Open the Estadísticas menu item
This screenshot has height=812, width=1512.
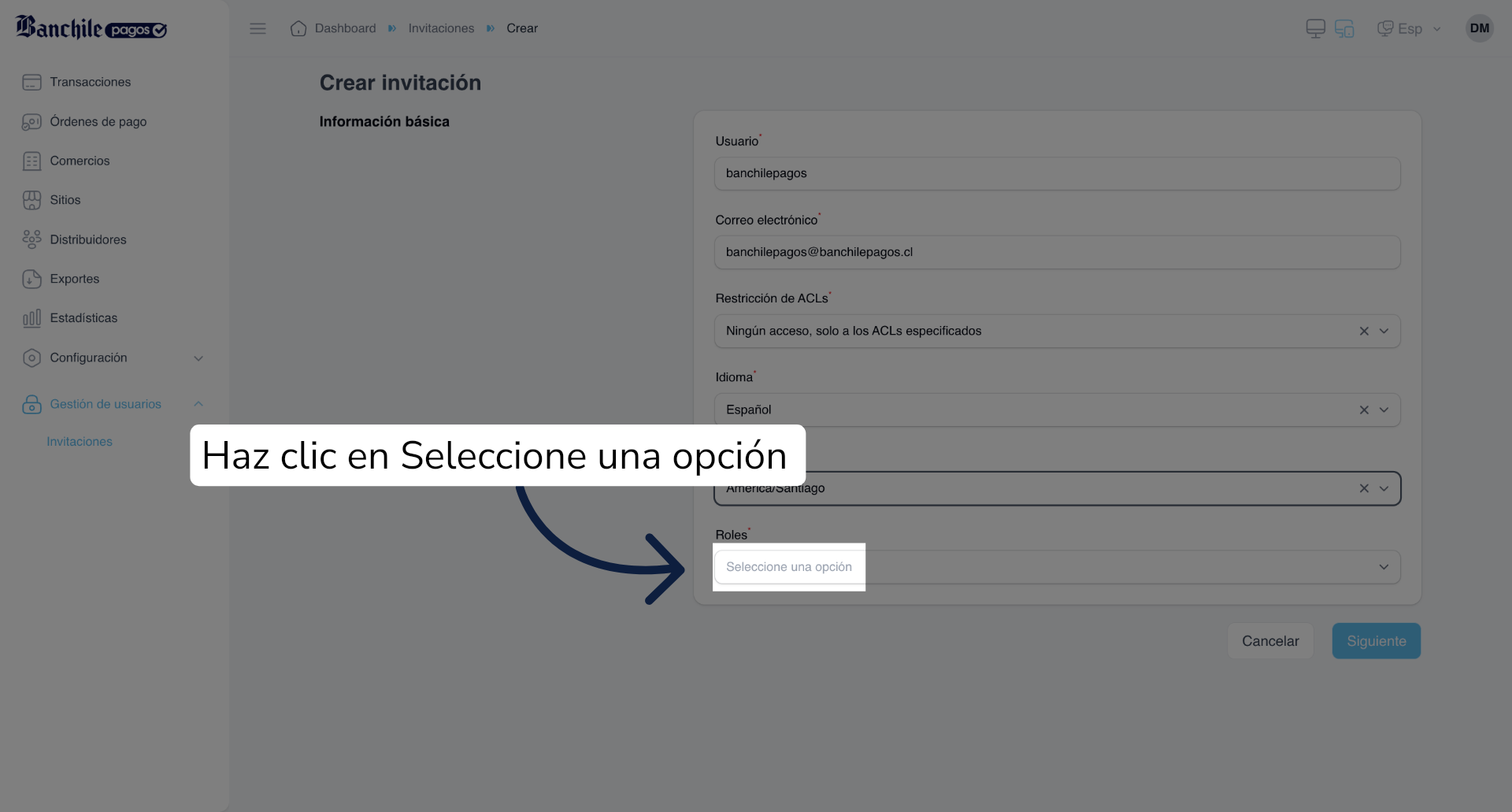83,318
